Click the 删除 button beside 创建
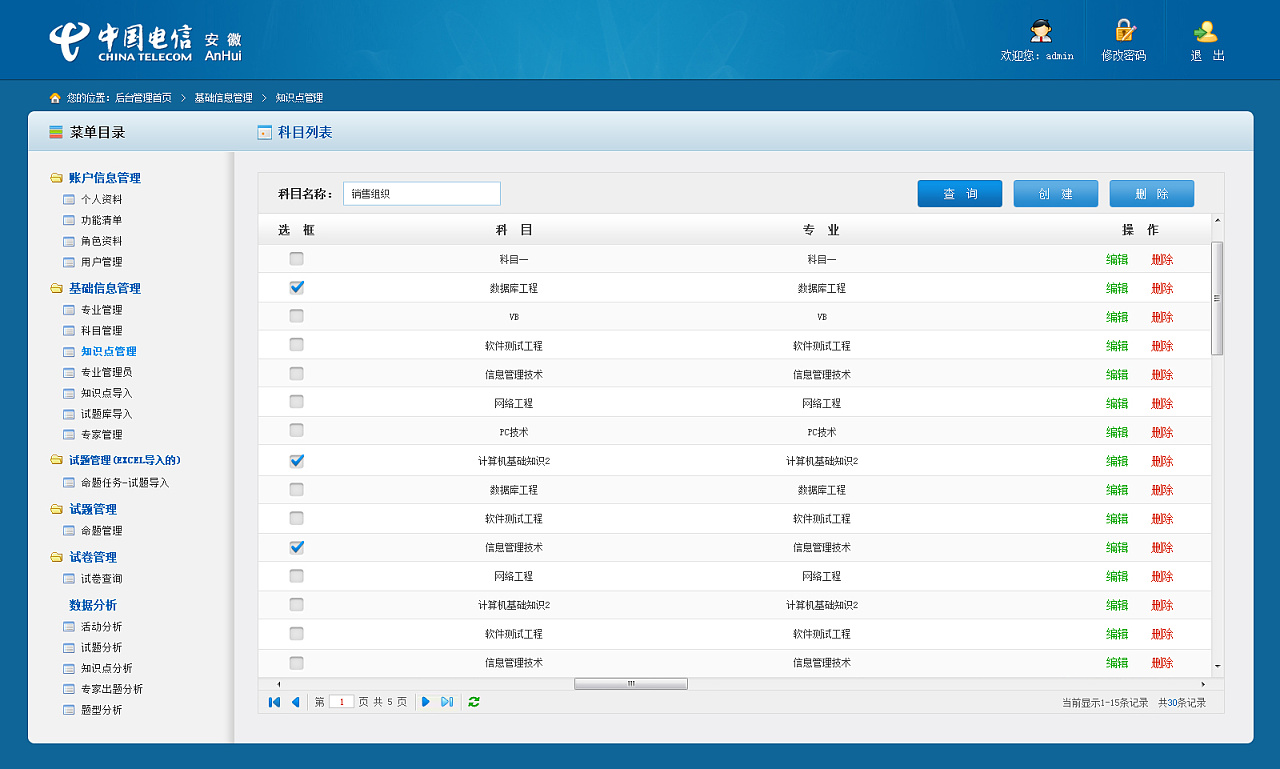The width and height of the screenshot is (1280, 769). click(1152, 194)
